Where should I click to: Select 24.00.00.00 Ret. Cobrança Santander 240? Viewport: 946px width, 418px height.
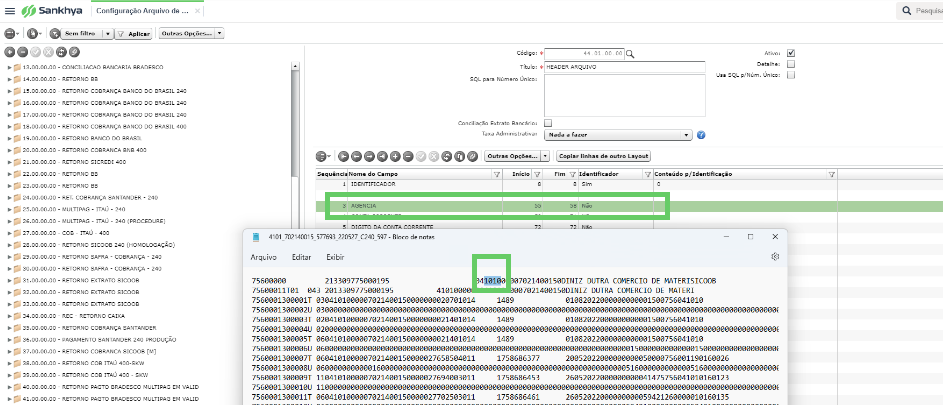(90, 197)
